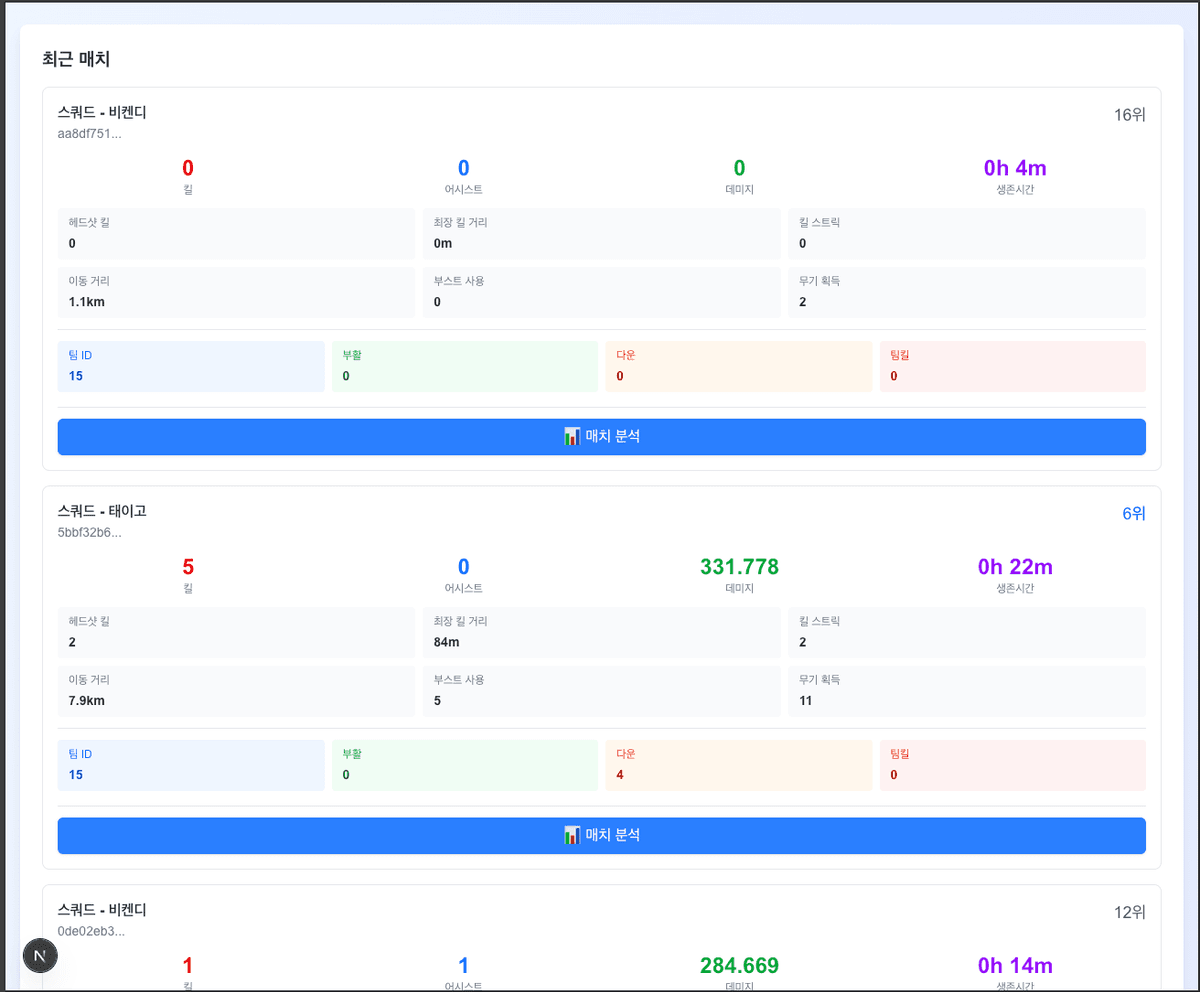This screenshot has width=1200, height=992.
Task: Click 부활 tile in the 16위 match
Action: pos(465,366)
